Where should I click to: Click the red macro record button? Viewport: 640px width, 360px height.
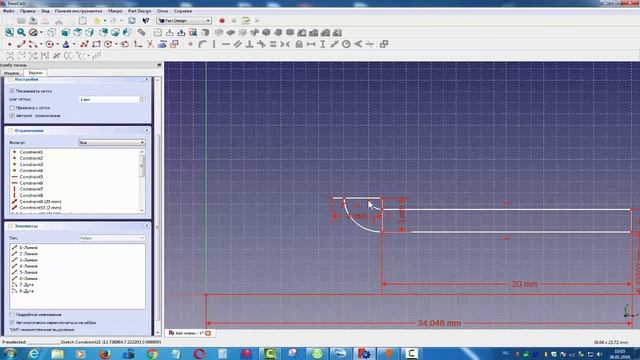coord(222,20)
